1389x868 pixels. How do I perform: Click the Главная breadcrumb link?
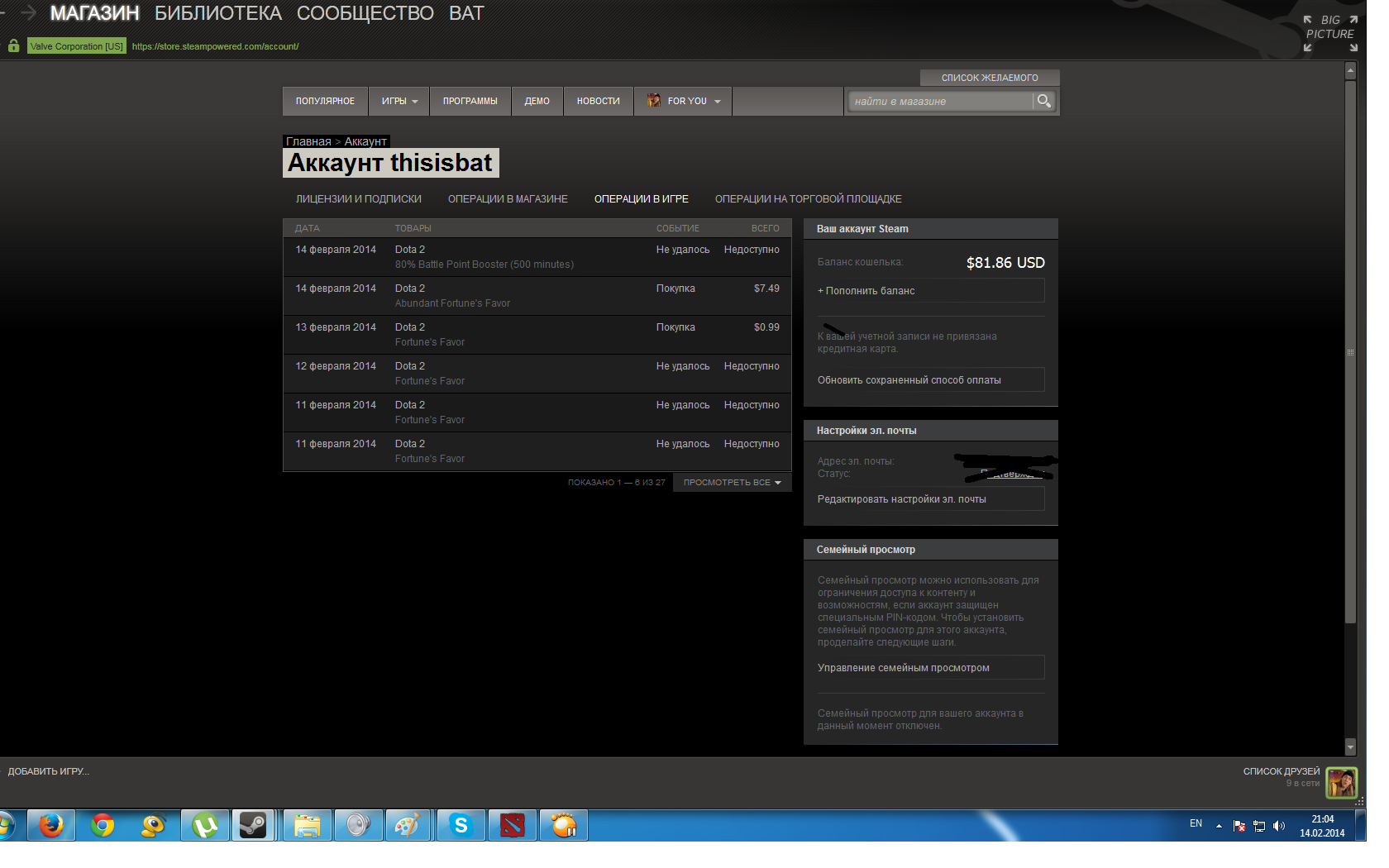tap(308, 141)
